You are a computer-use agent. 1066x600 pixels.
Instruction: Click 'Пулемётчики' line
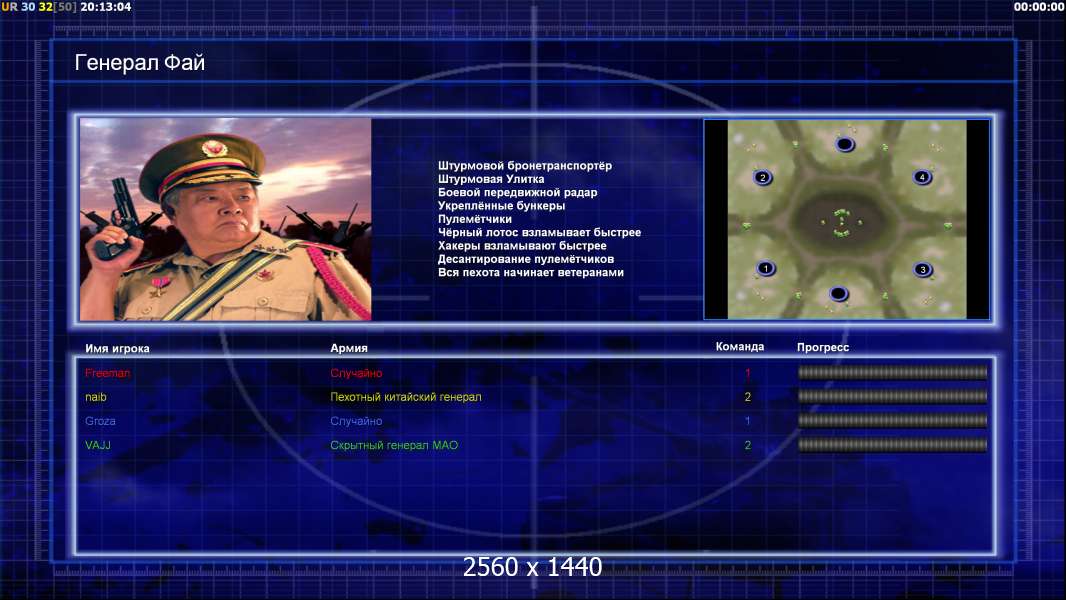coord(475,219)
